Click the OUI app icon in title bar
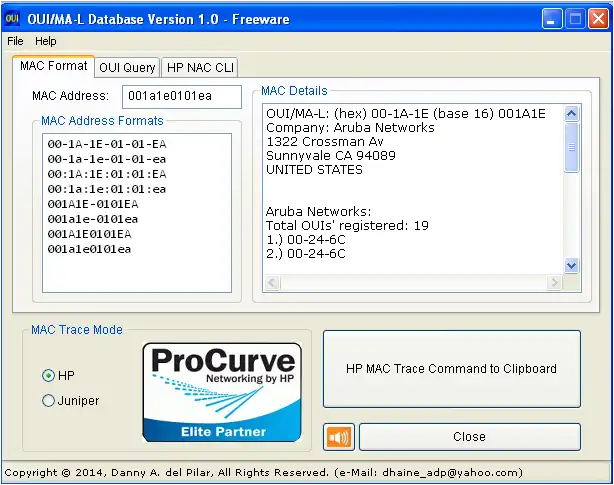The image size is (614, 485). [13, 18]
